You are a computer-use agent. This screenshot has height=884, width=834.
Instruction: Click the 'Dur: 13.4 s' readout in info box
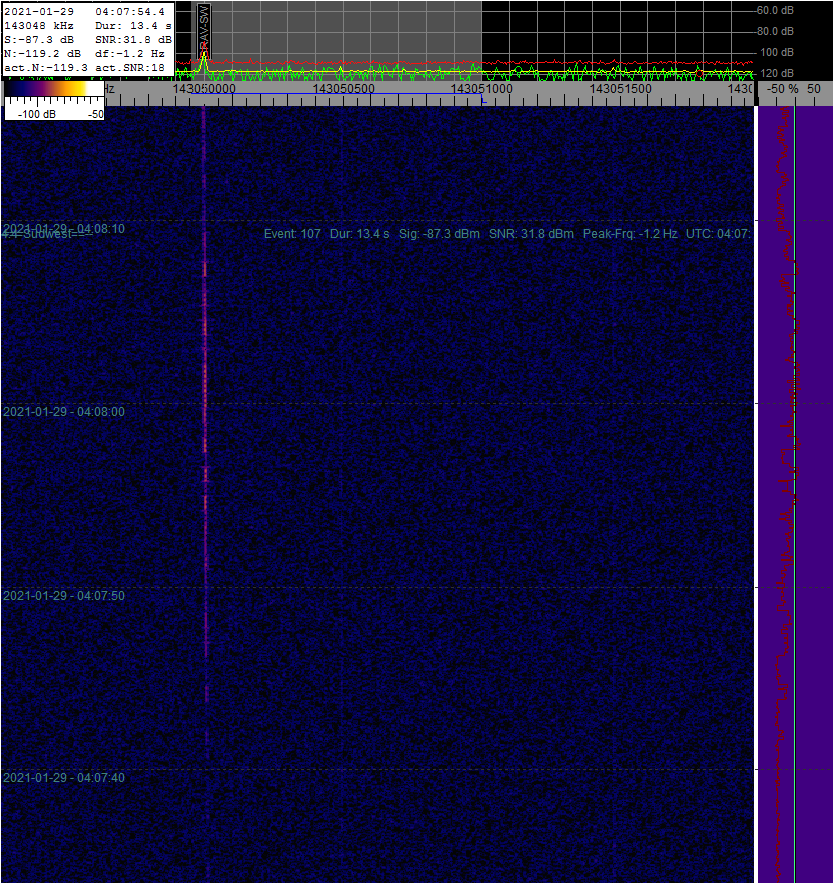[133, 25]
